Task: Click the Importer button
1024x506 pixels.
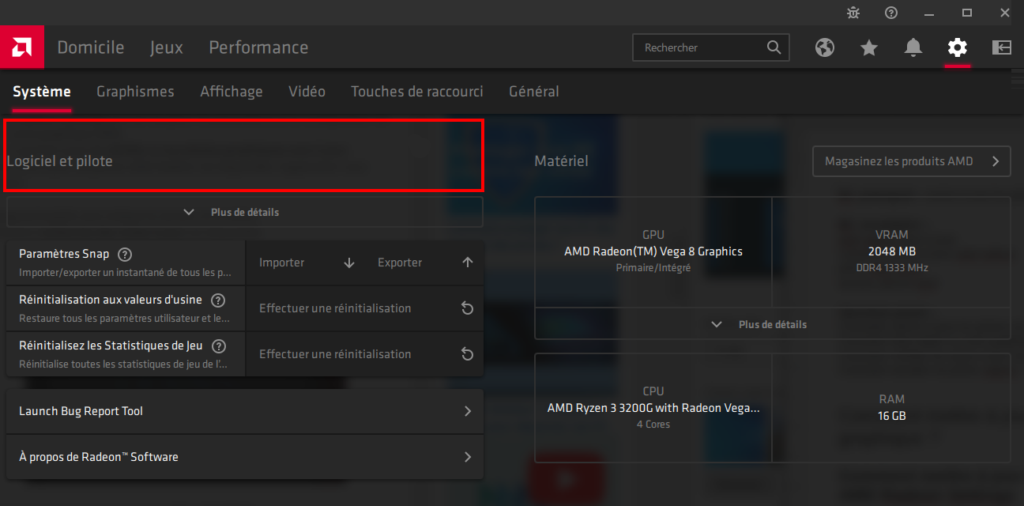Action: 306,262
